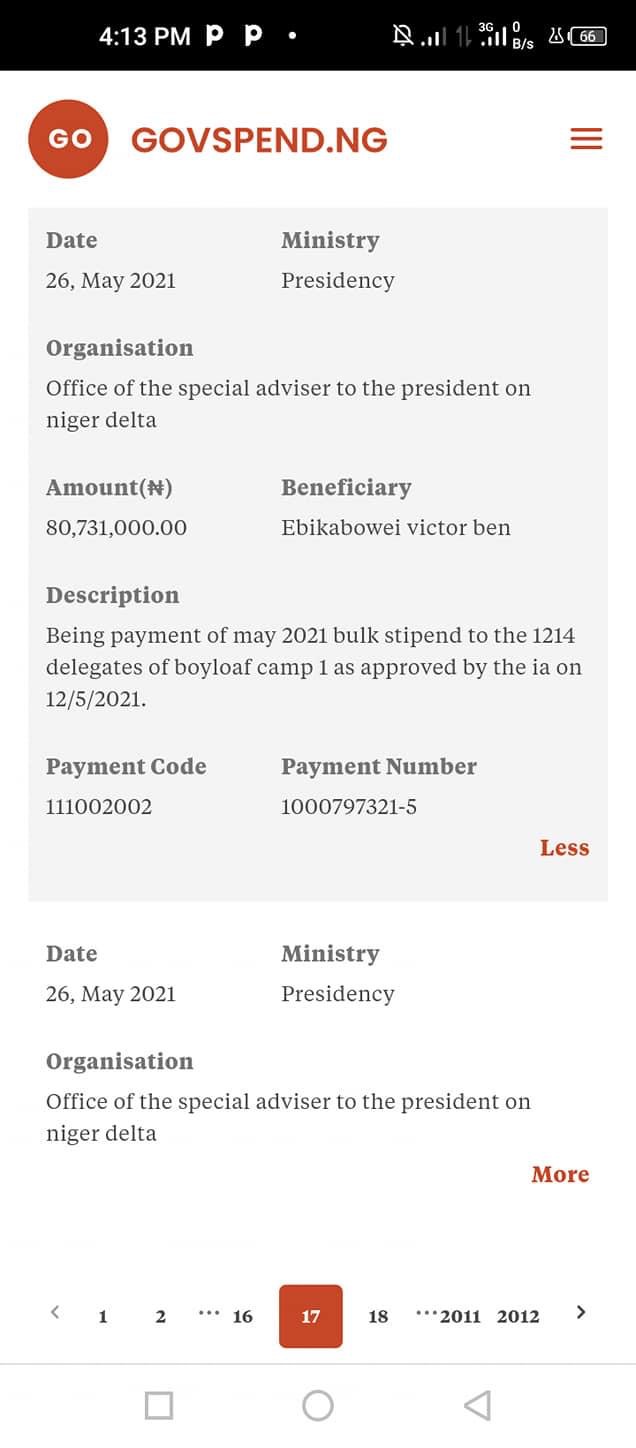Go to previous page with left chevron

tap(55, 1312)
